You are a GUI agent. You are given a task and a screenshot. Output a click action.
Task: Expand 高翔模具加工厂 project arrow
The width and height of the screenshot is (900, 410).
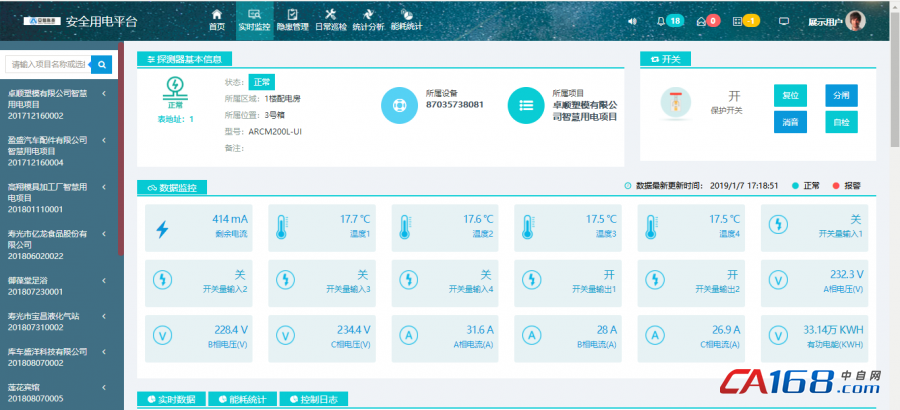tap(104, 187)
